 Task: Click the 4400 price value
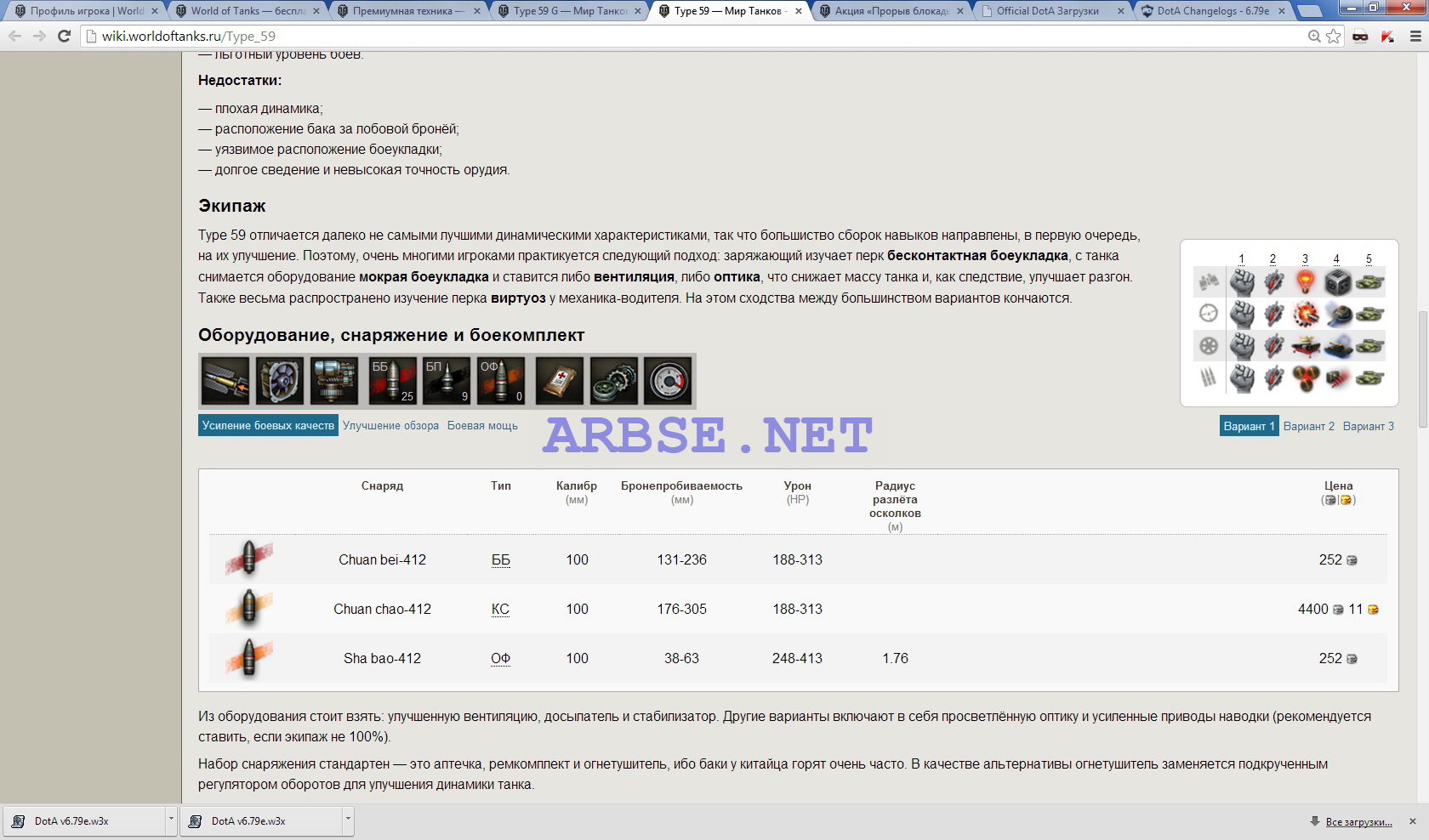pos(1312,609)
